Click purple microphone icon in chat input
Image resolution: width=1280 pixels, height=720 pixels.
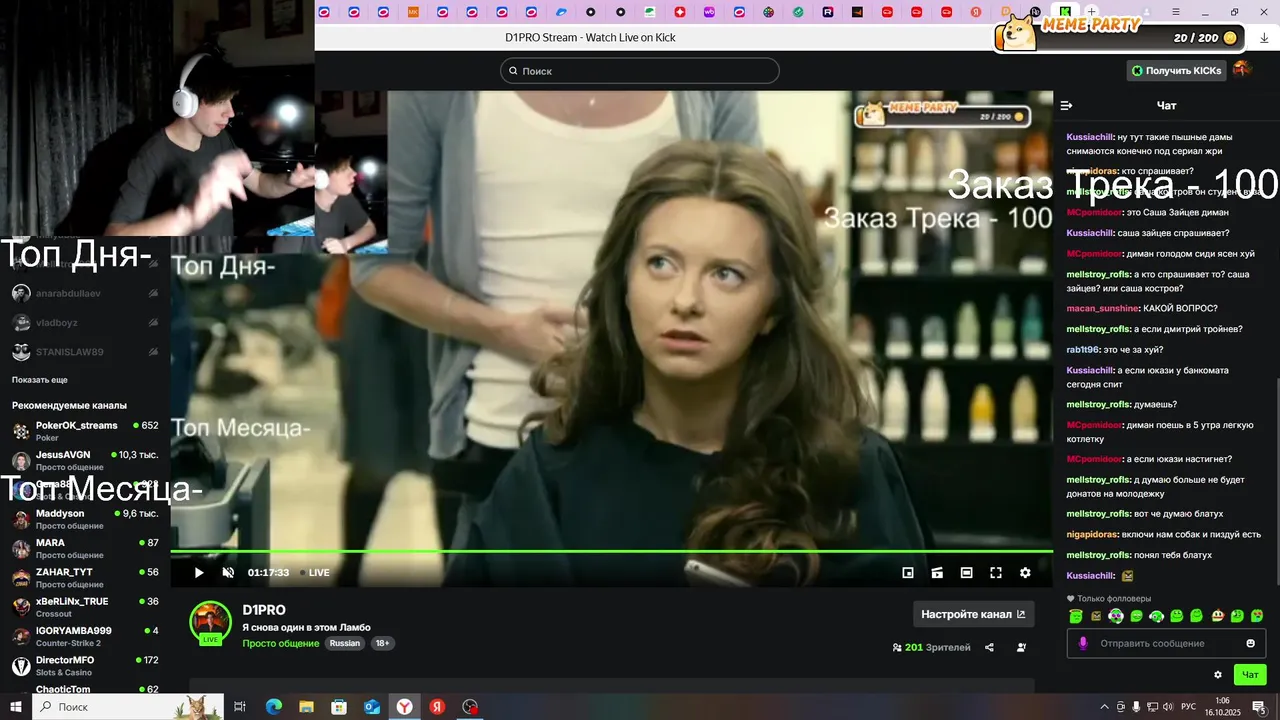click(x=1082, y=643)
